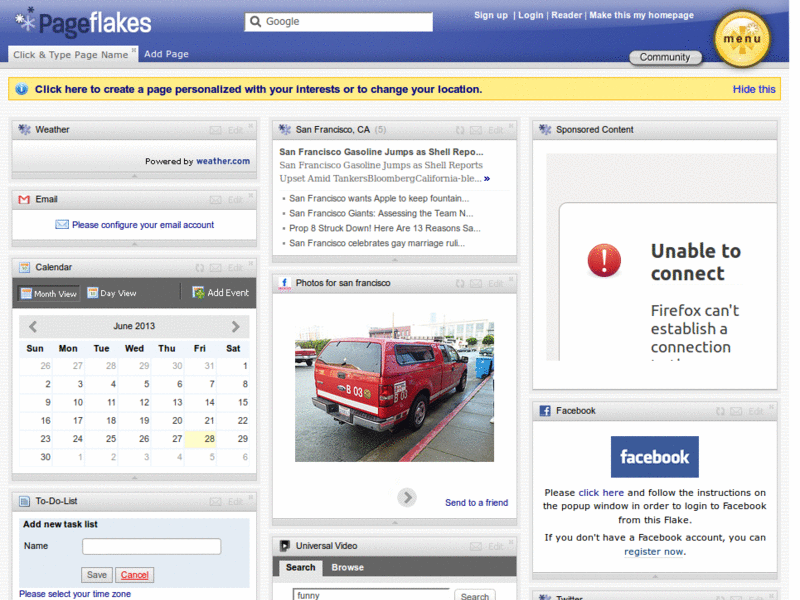Click the blue info icon in yellow banner

point(21,89)
